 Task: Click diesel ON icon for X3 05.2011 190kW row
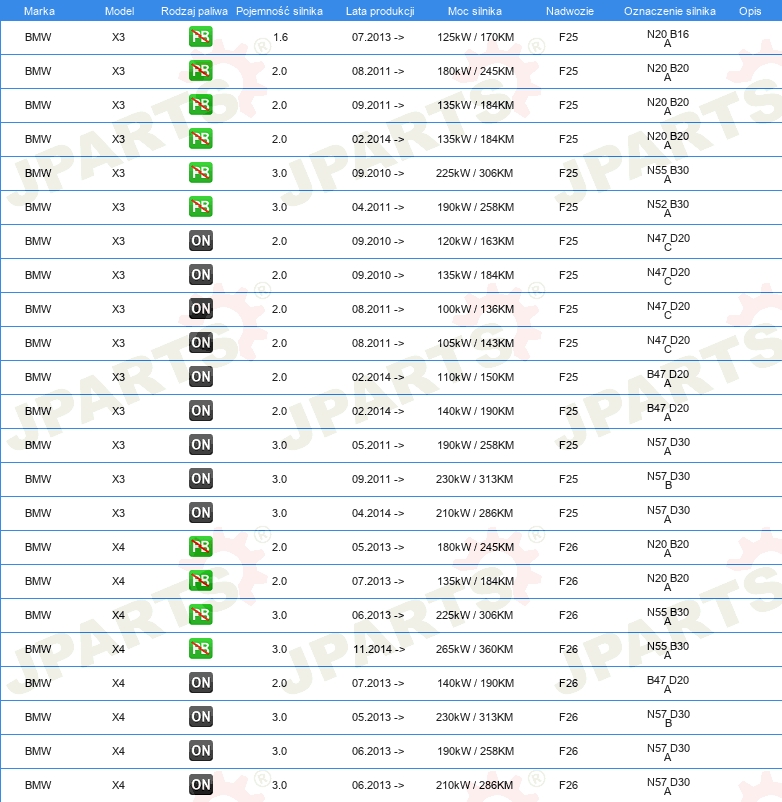pyautogui.click(x=200, y=445)
